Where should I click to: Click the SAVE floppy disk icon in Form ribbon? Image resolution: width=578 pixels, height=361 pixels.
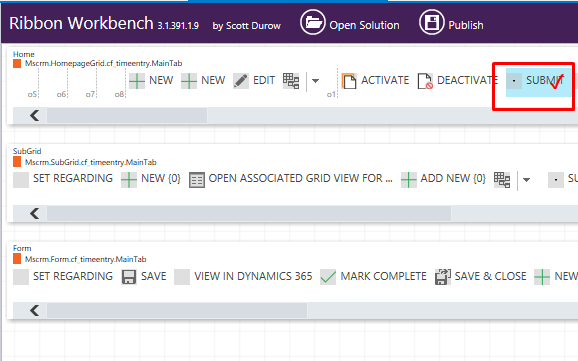[129, 277]
